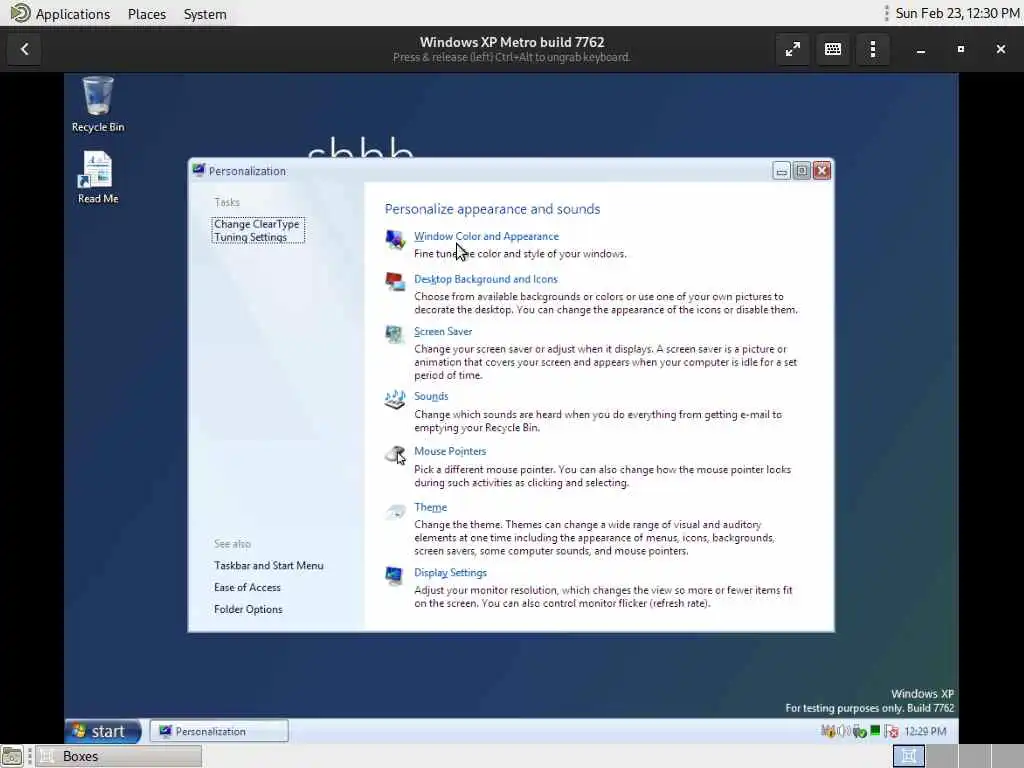Open the Mouse Pointers link

[x=450, y=451]
